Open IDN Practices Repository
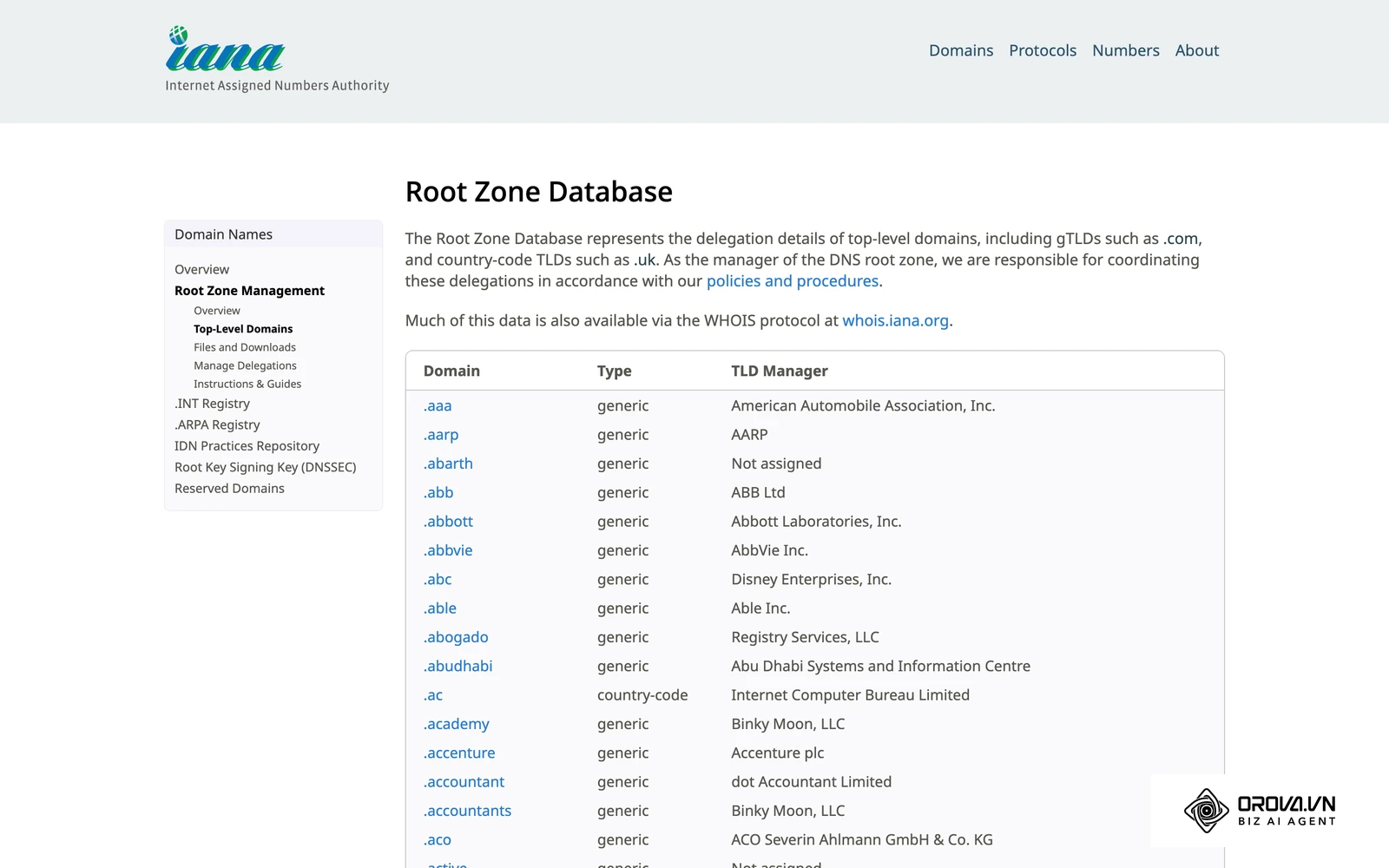 pos(247,446)
